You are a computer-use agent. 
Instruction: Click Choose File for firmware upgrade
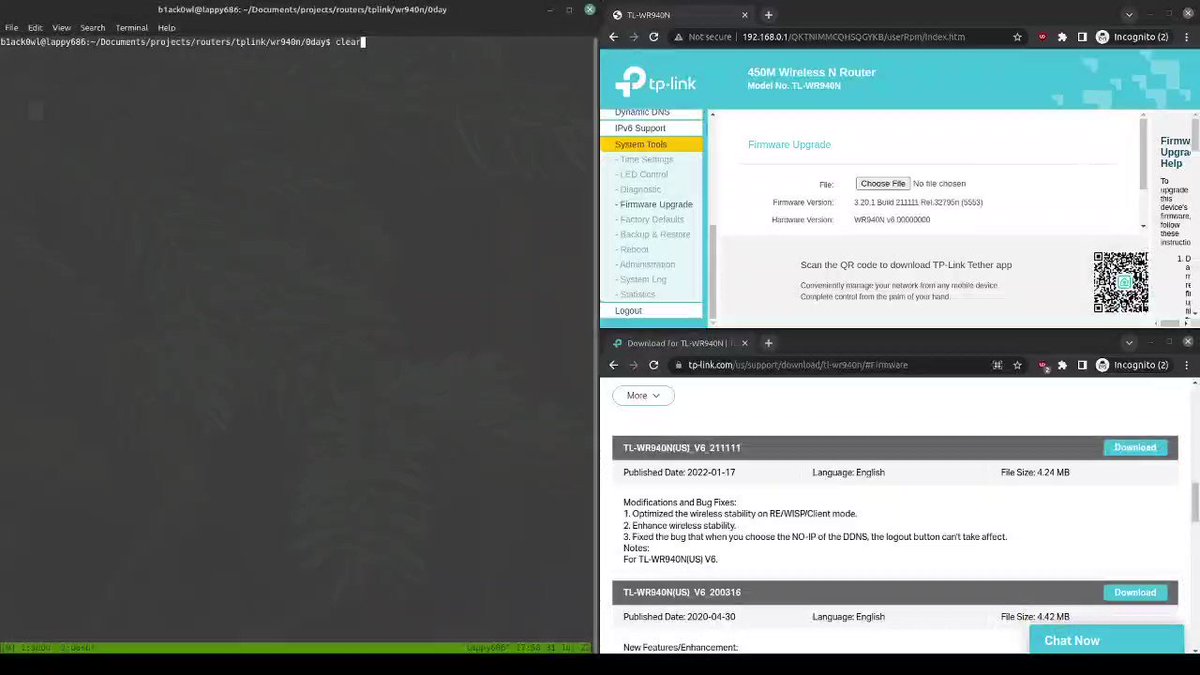point(883,184)
